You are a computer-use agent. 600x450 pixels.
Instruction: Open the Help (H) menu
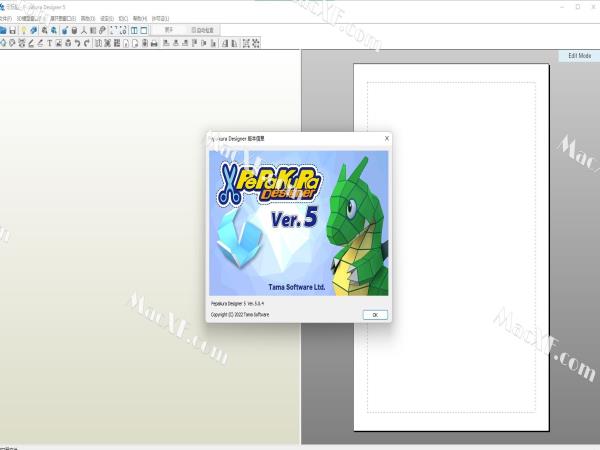pos(140,18)
